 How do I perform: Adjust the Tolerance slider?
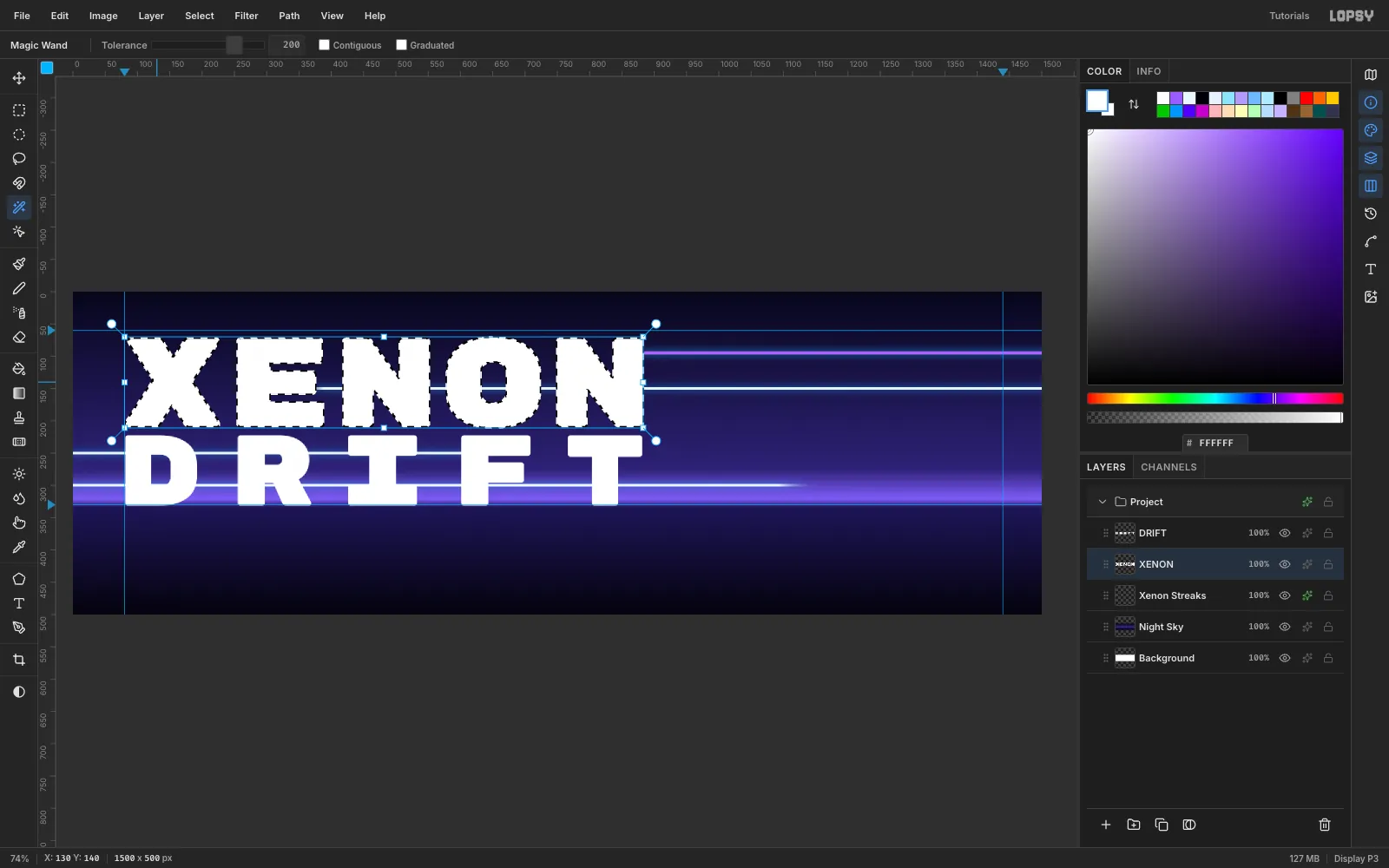(208, 45)
